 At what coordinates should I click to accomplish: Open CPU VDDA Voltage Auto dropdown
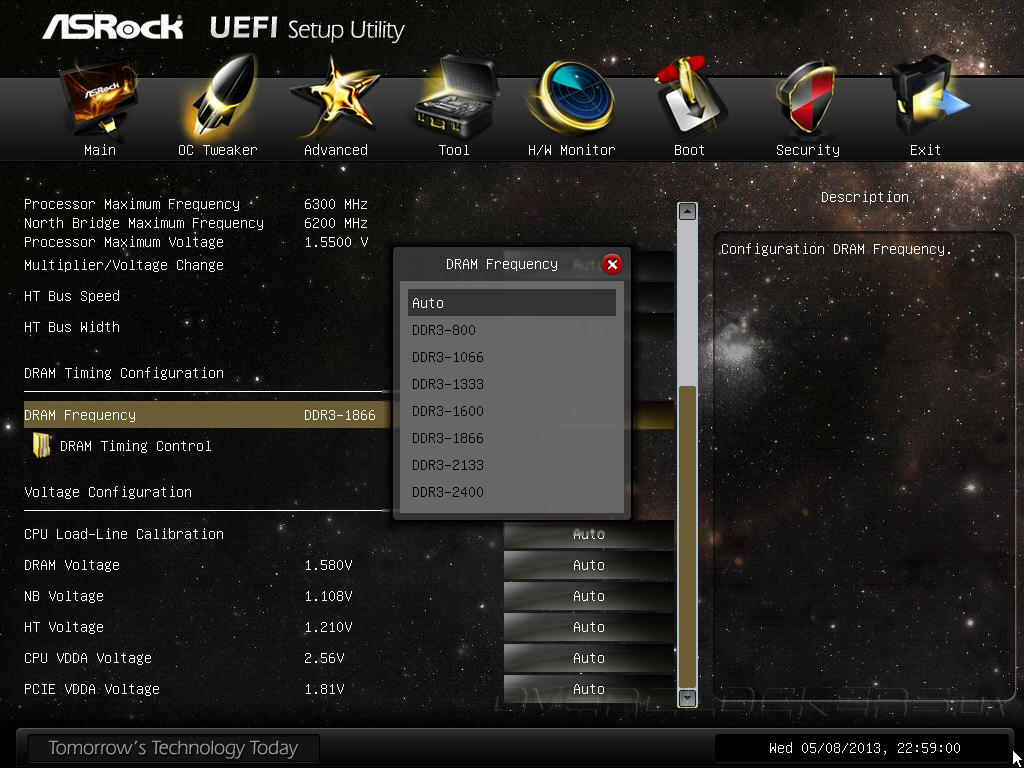589,658
